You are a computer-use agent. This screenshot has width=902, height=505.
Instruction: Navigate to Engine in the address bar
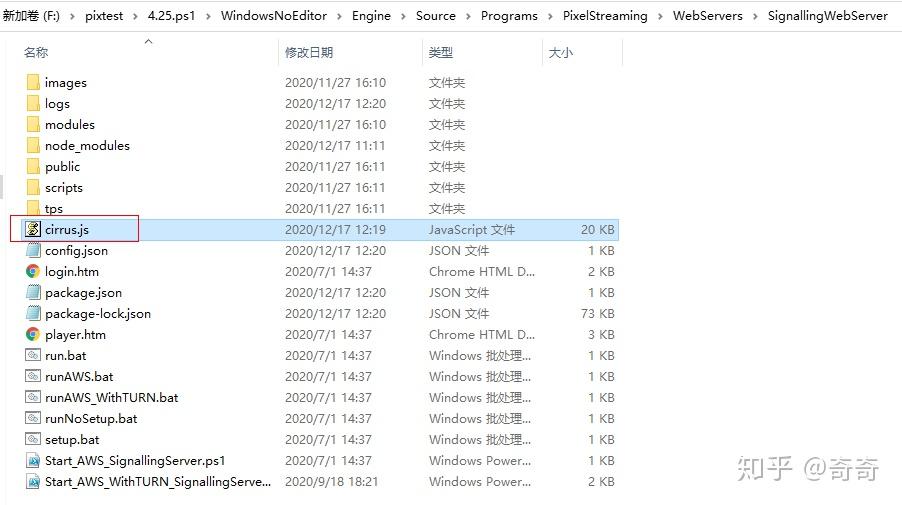click(371, 16)
